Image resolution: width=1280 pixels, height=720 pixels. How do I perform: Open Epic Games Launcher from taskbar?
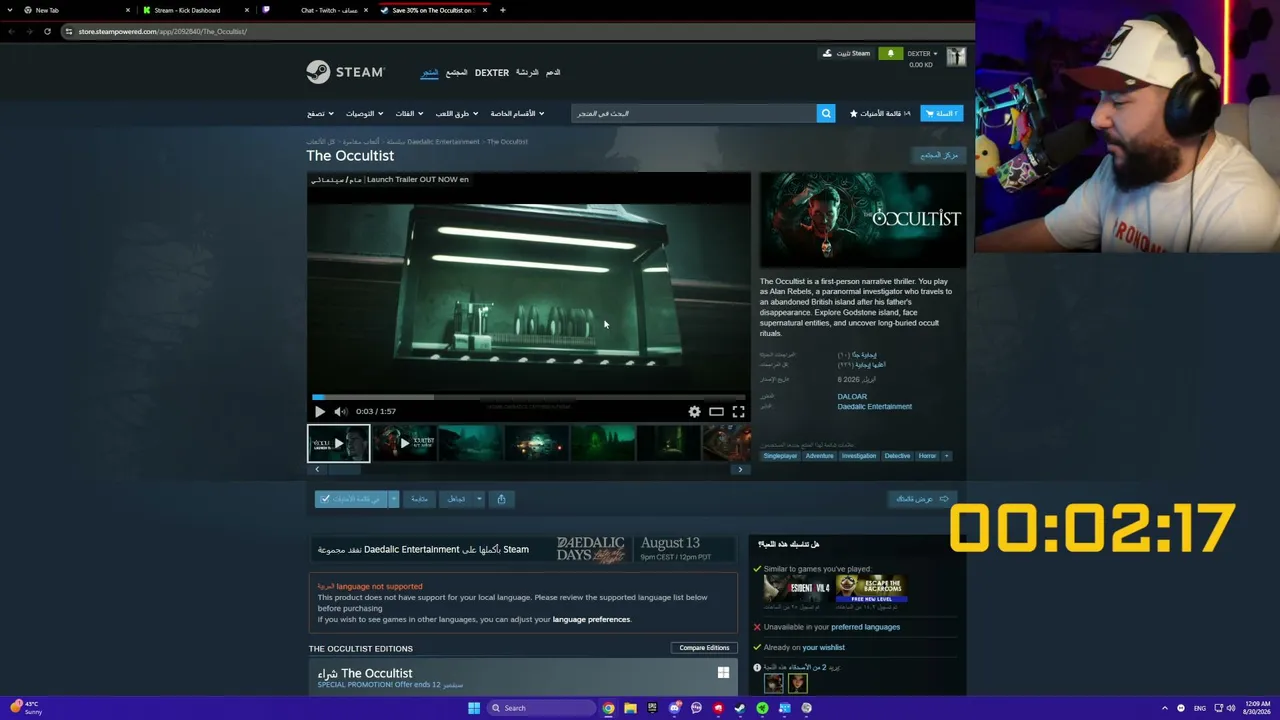[x=652, y=708]
